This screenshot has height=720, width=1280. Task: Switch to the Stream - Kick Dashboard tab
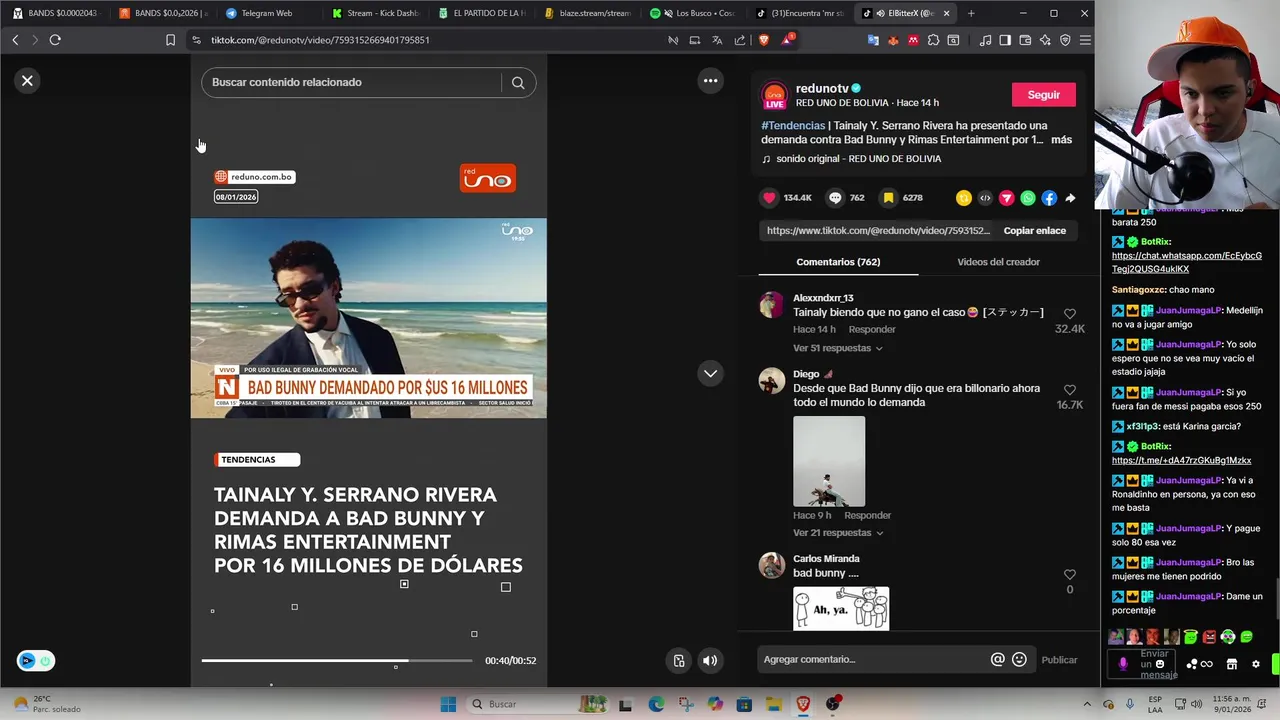(376, 13)
